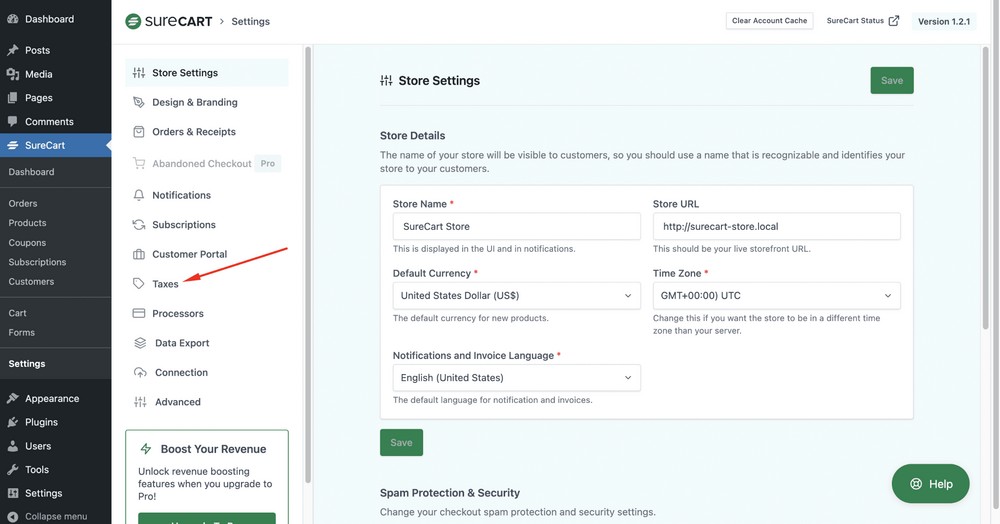
Task: Click the Processors card icon
Action: (x=139, y=313)
